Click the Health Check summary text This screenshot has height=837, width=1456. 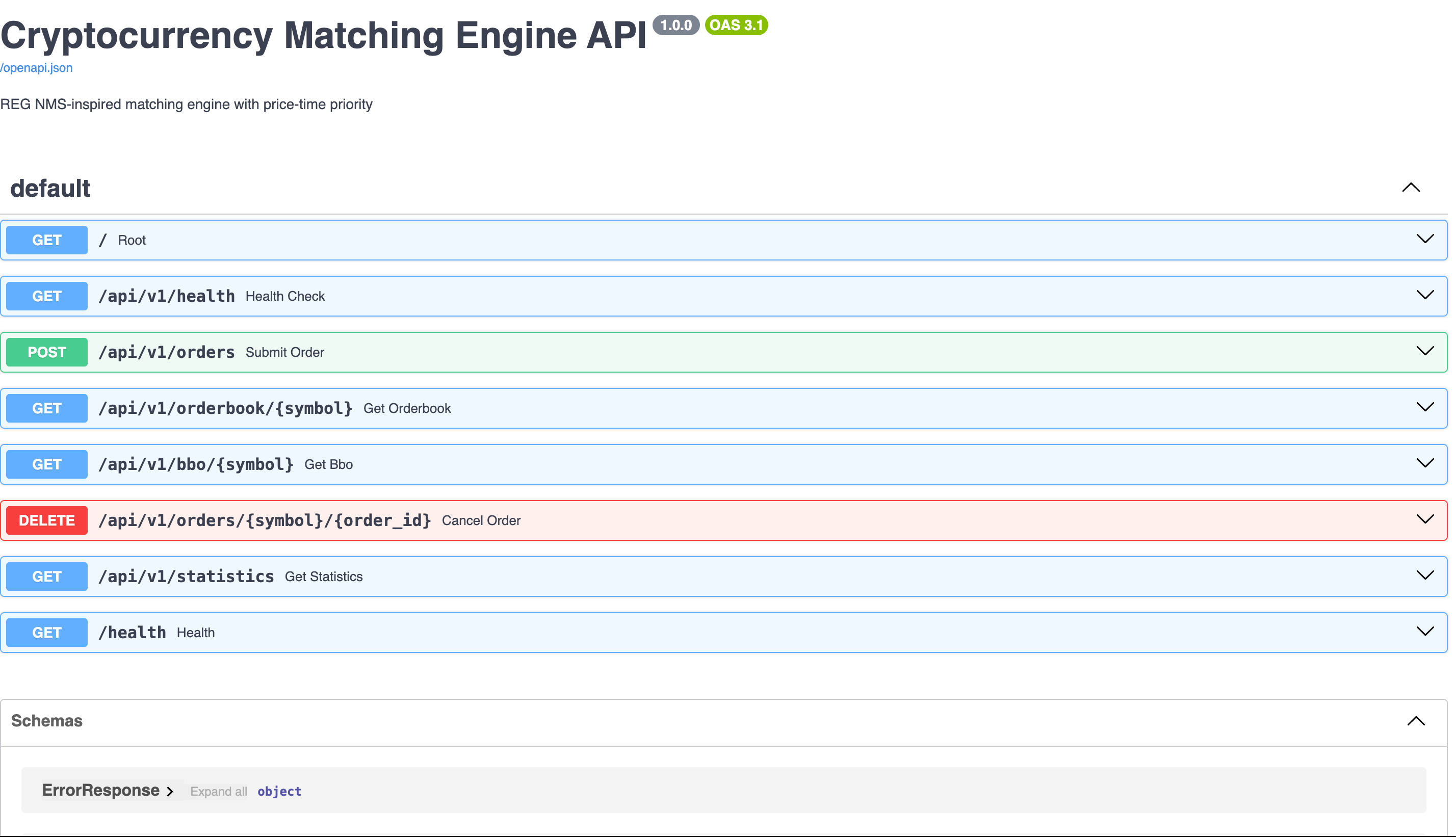285,296
